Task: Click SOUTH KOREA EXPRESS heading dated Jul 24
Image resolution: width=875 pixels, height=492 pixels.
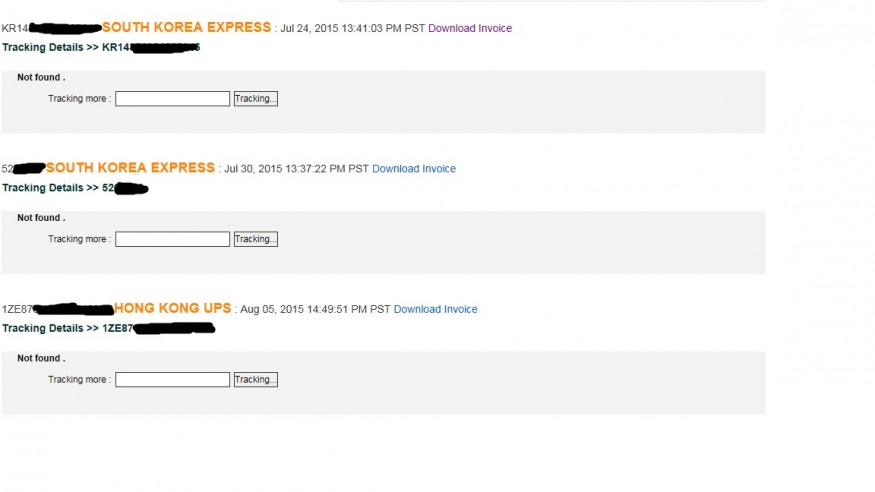Action: pos(186,28)
